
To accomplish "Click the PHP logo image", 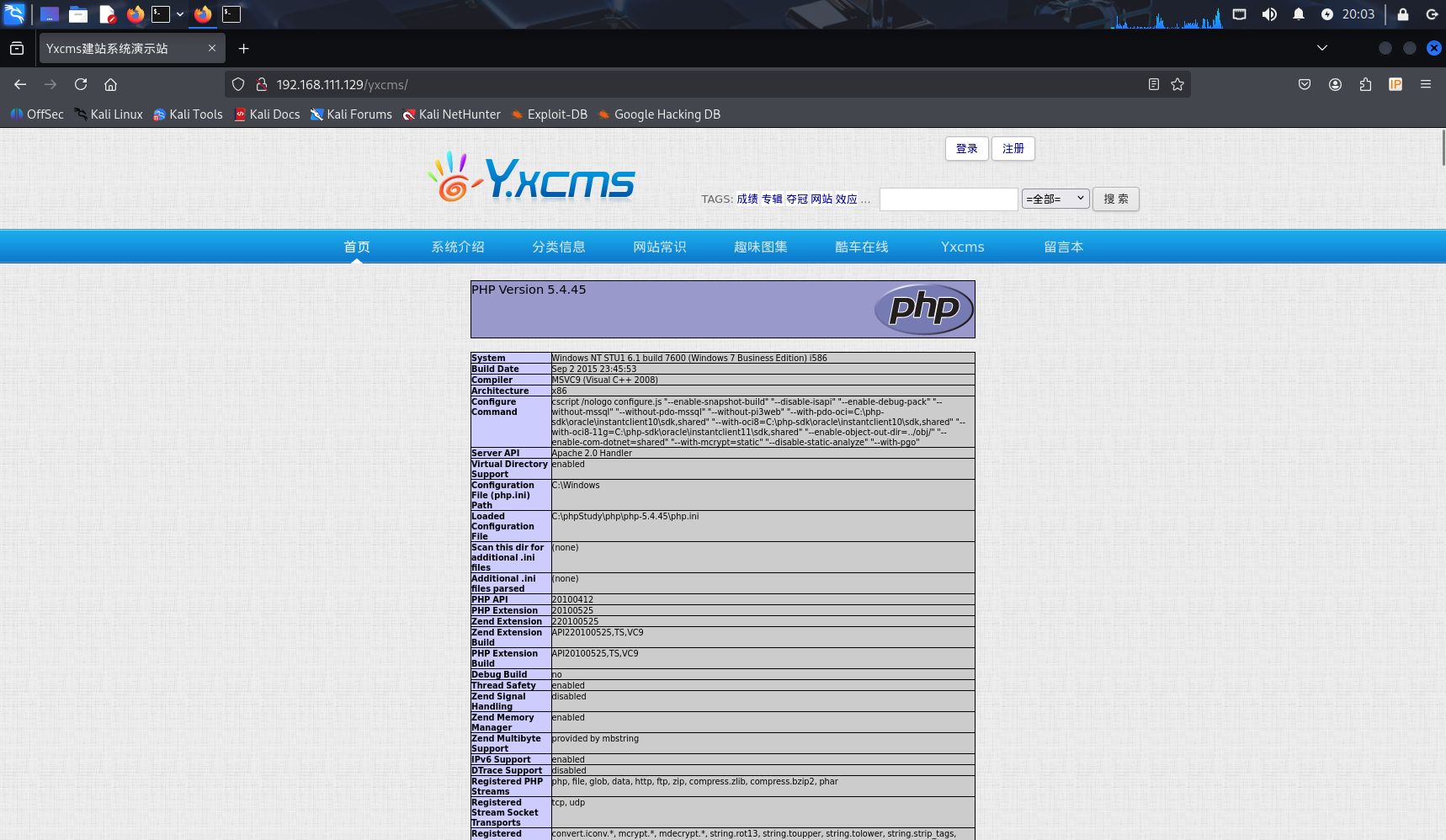I will [x=924, y=309].
